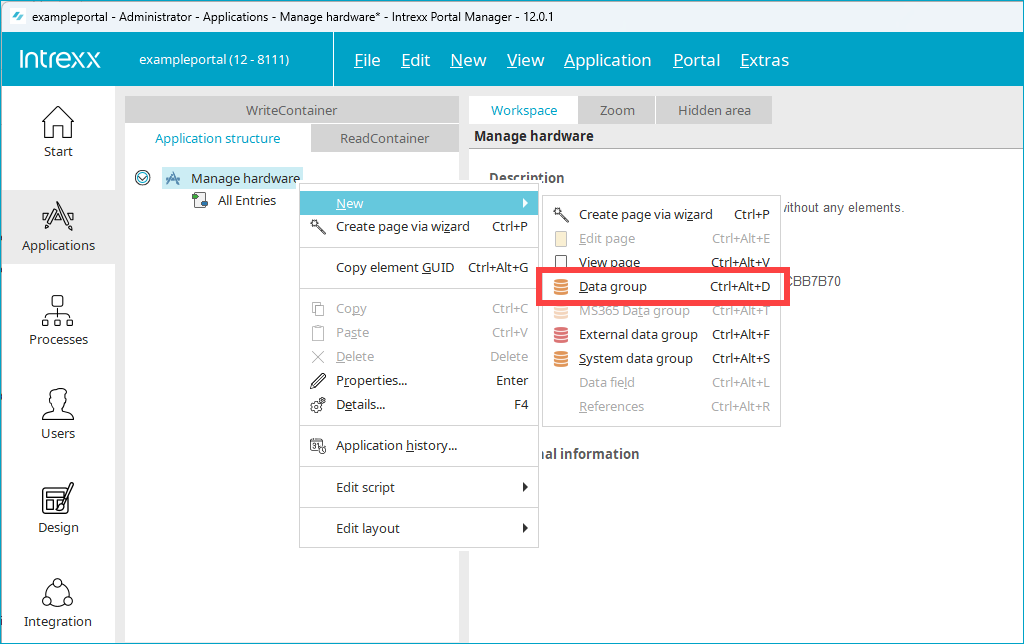Open the View menu
The height and width of the screenshot is (644, 1024).
pos(525,60)
